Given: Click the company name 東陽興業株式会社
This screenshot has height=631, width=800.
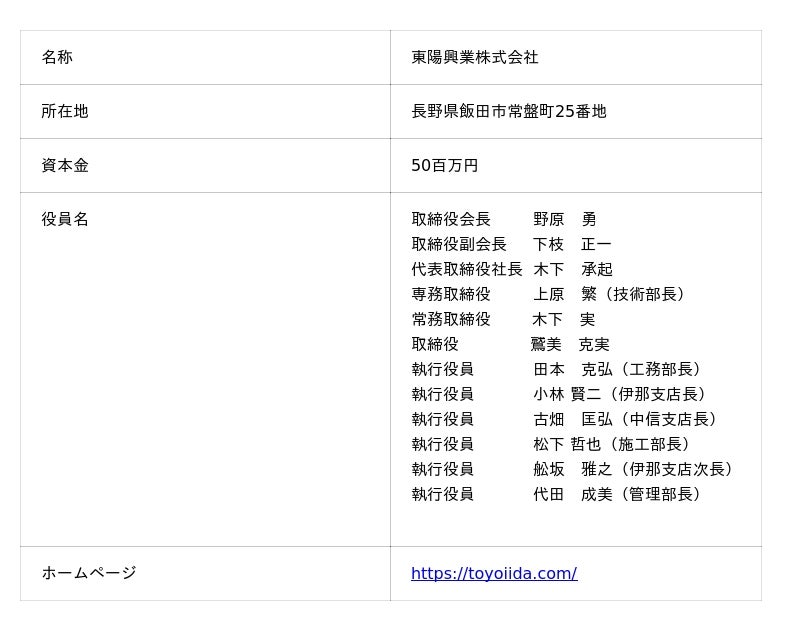Looking at the screenshot, I should point(474,57).
